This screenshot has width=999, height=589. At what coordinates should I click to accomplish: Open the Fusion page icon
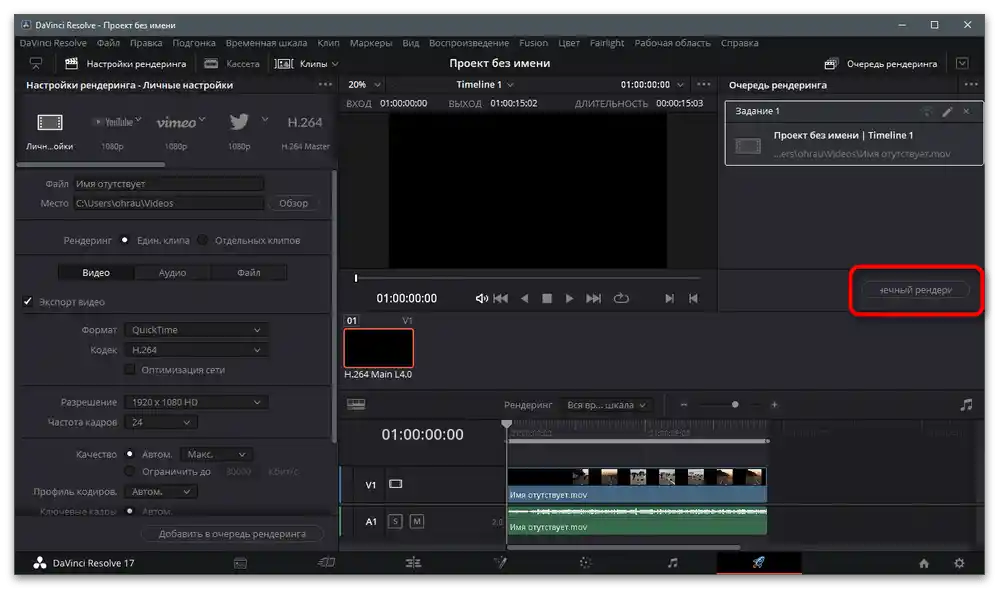(500, 562)
